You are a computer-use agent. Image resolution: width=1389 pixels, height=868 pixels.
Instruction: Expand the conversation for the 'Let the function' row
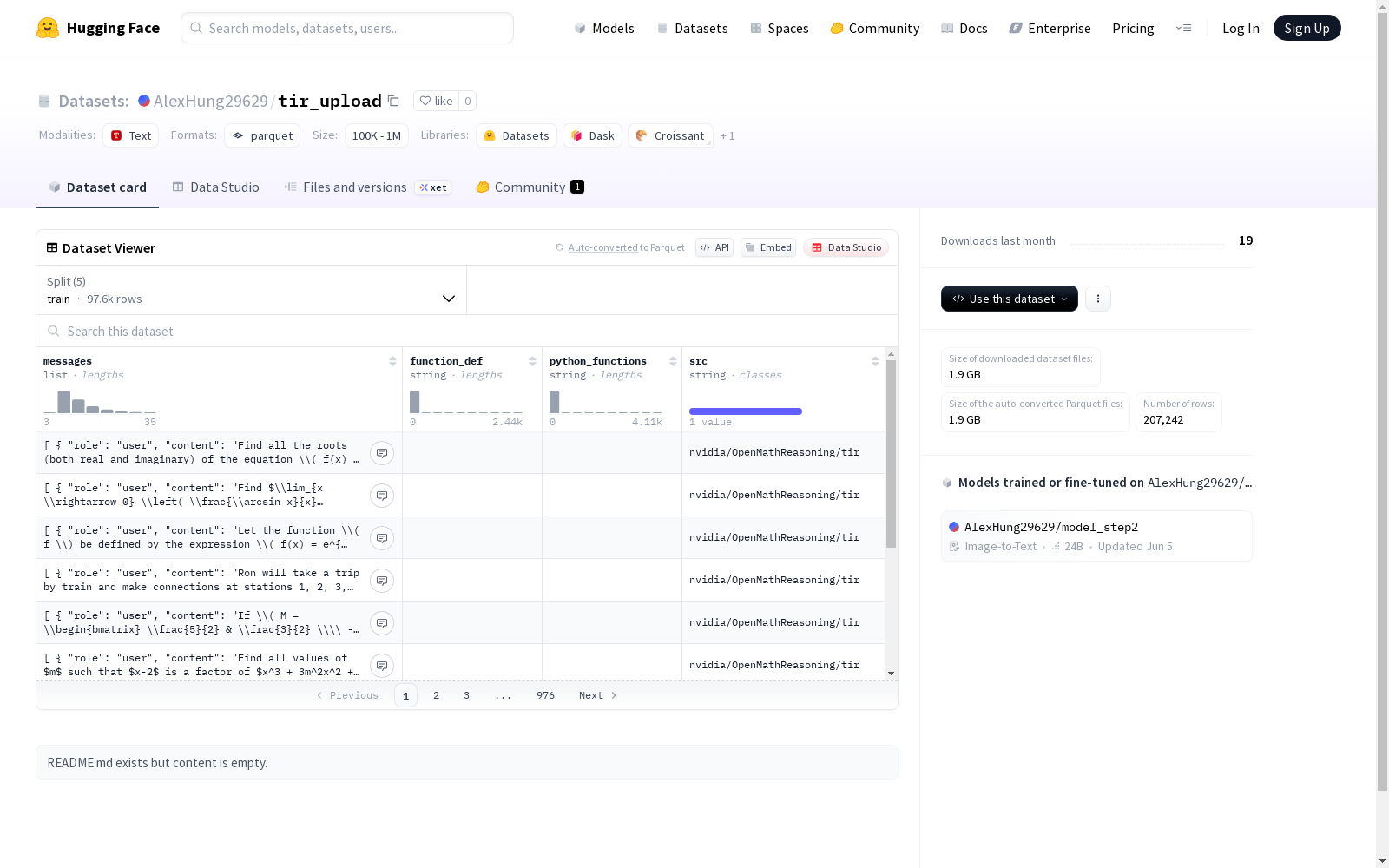pyautogui.click(x=382, y=538)
